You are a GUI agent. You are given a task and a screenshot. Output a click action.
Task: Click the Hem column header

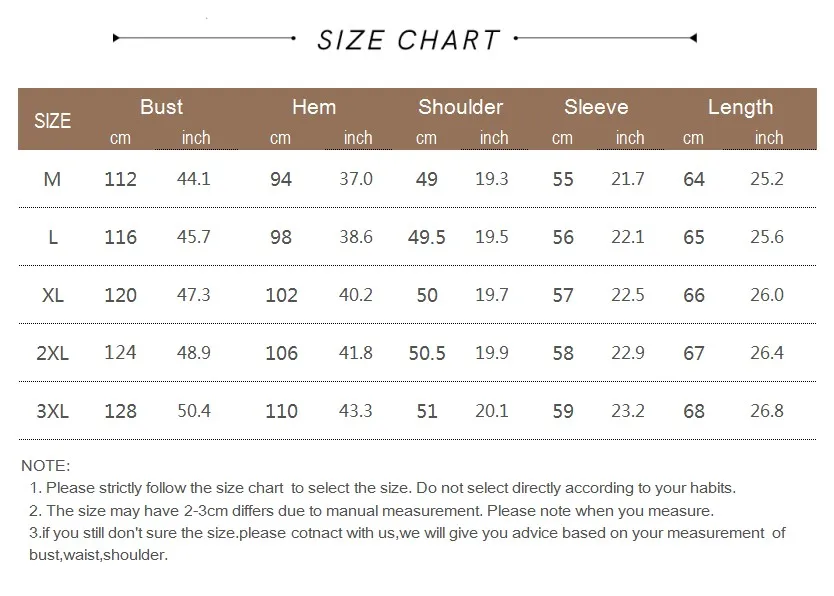pos(313,107)
